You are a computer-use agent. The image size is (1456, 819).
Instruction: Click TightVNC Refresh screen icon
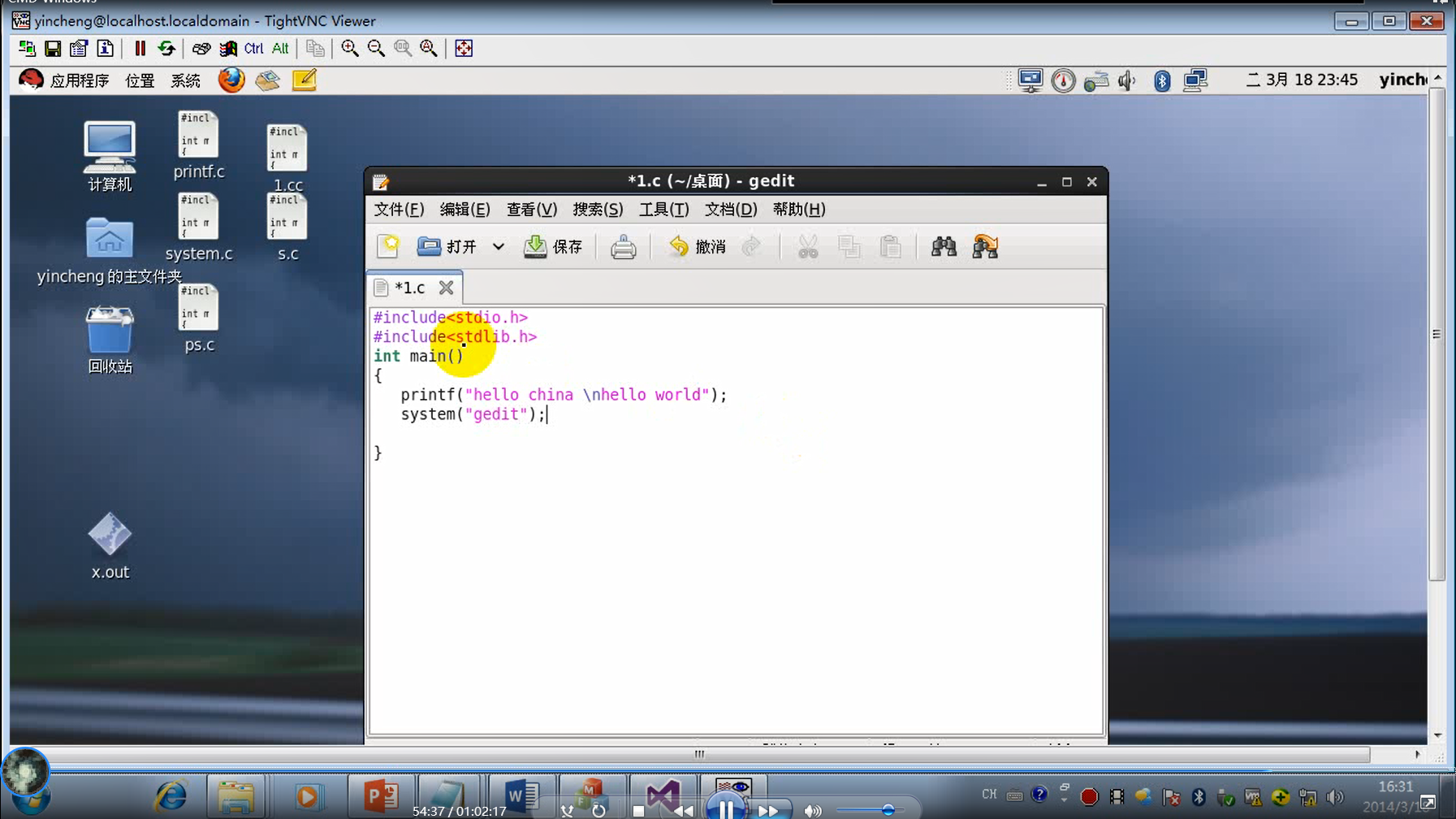(166, 49)
